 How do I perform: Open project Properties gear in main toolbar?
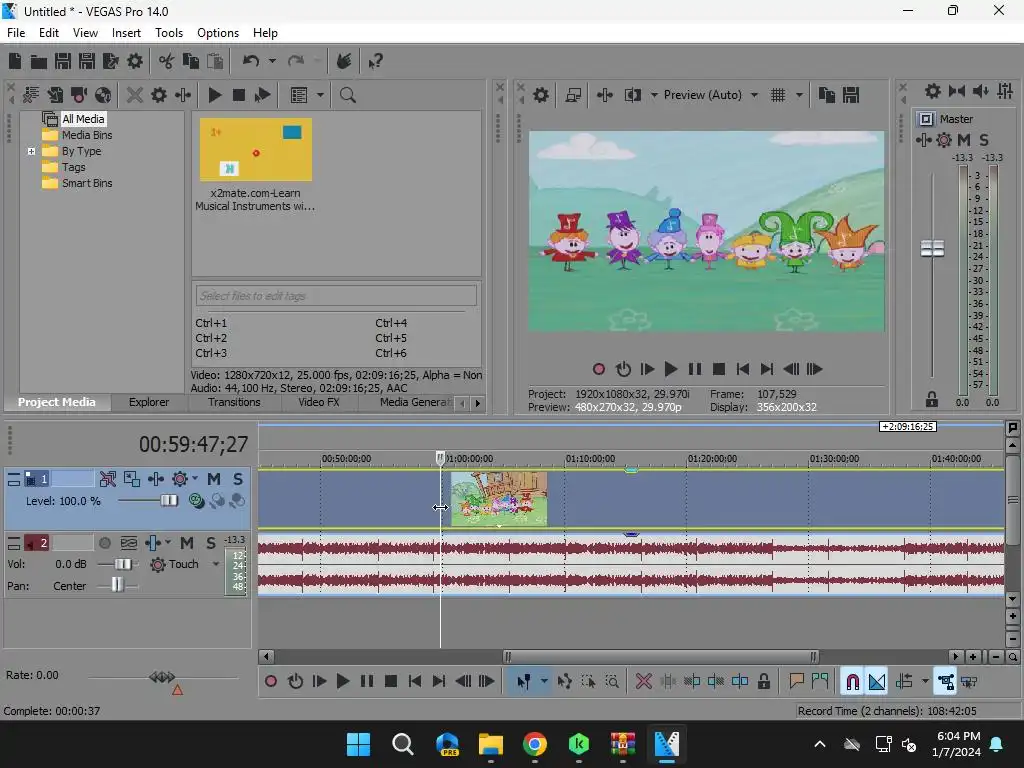pos(135,61)
